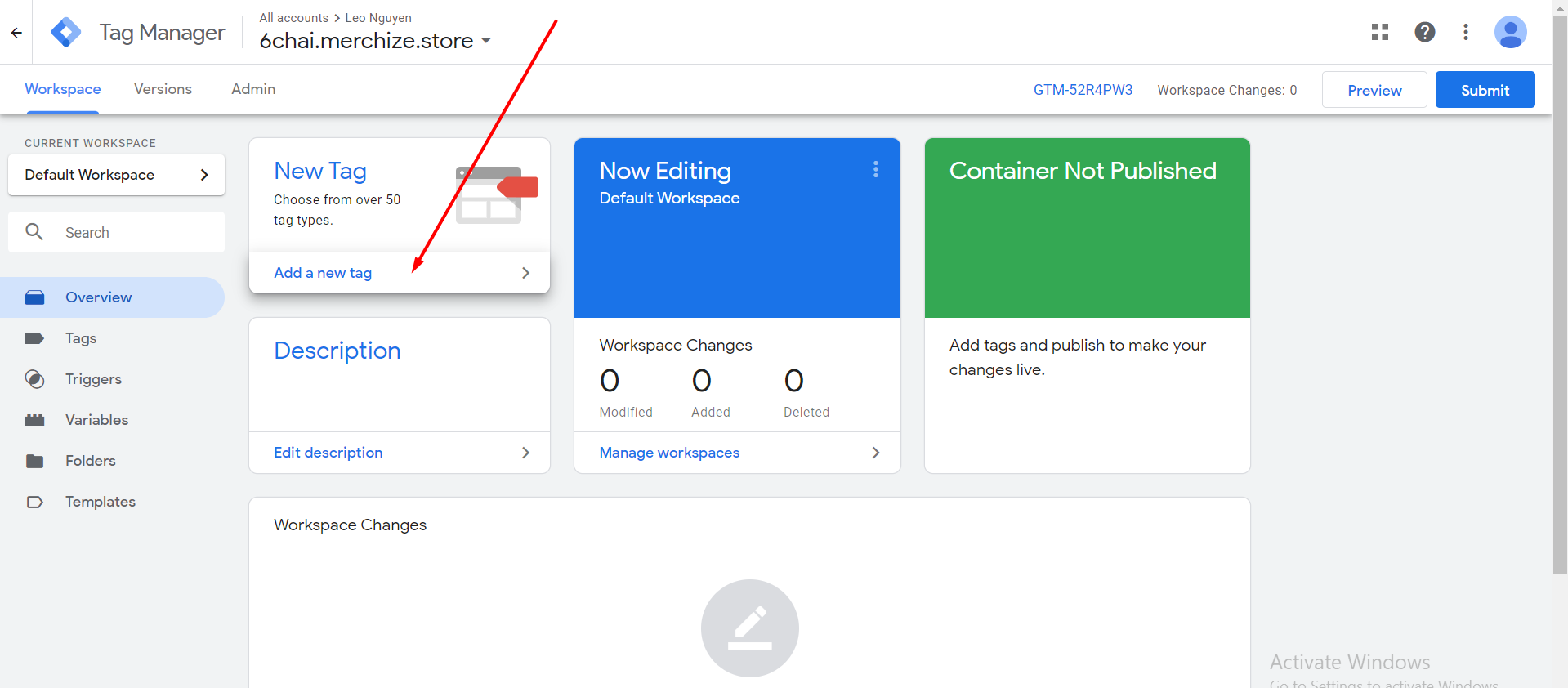Switch to the Versions tab

coord(163,89)
